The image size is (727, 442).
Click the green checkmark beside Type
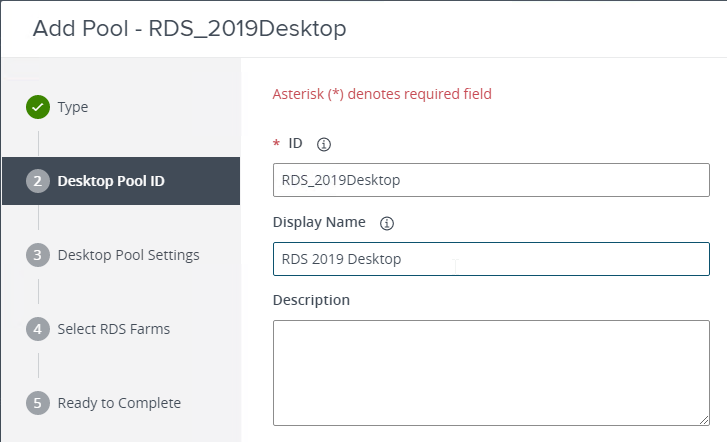pos(38,107)
